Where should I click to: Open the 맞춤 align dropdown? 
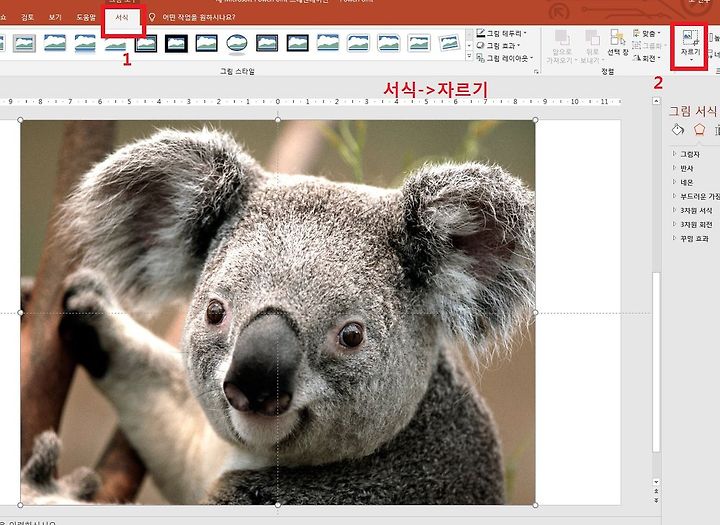coord(647,34)
